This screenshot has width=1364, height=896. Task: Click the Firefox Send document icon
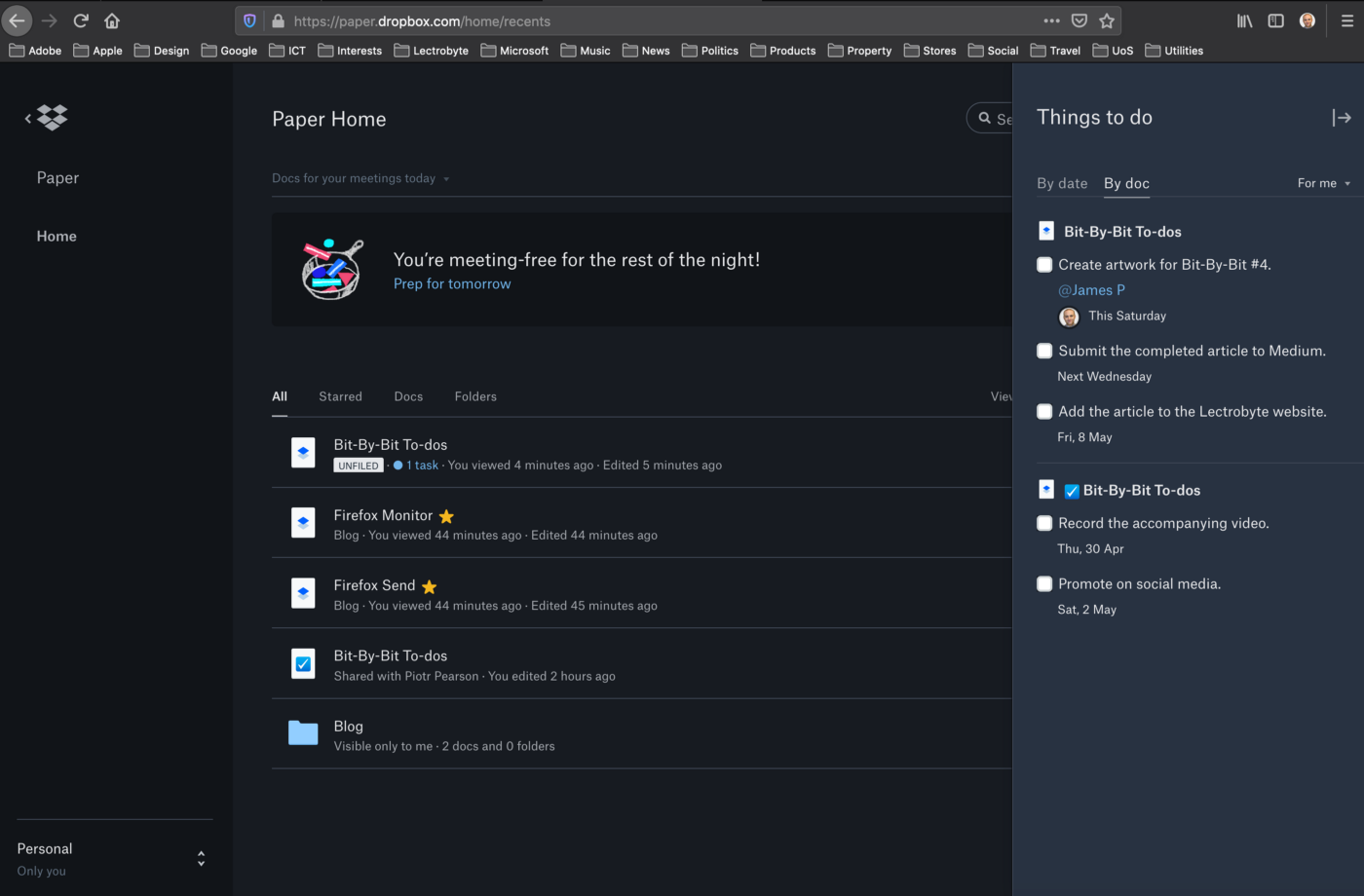(303, 593)
